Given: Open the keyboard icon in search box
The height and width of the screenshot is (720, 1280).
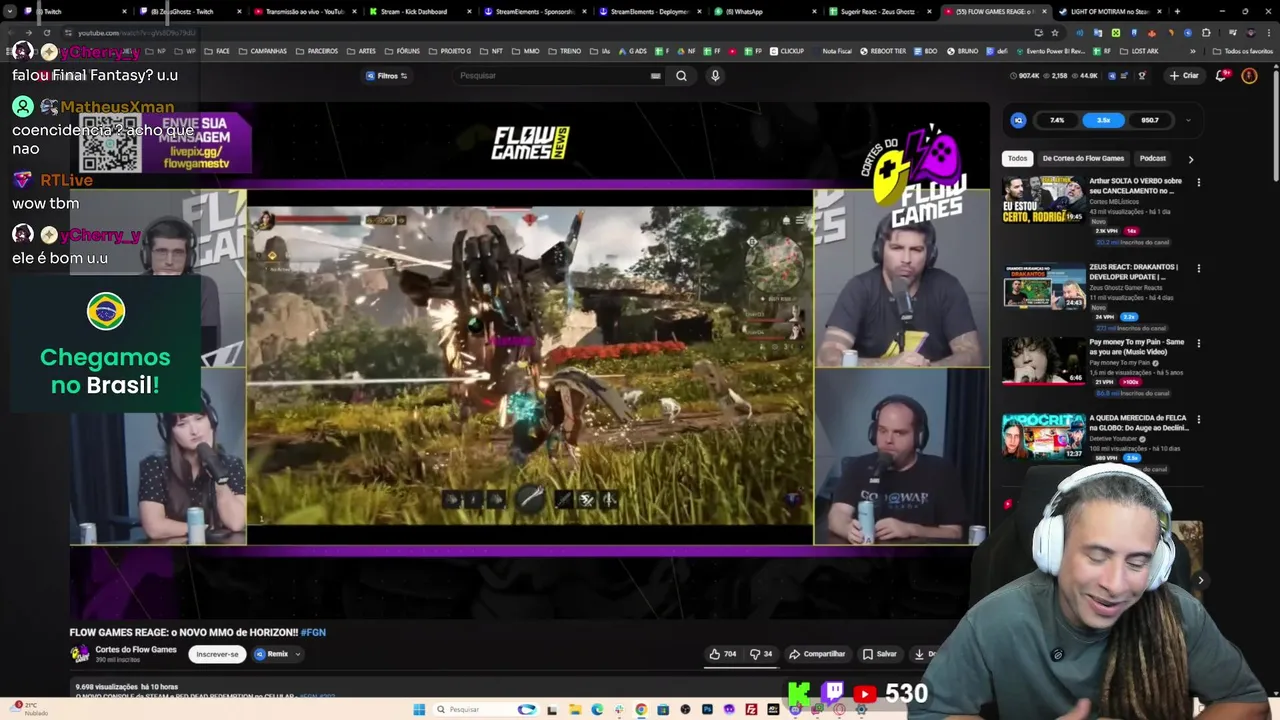Looking at the screenshot, I should [656, 75].
